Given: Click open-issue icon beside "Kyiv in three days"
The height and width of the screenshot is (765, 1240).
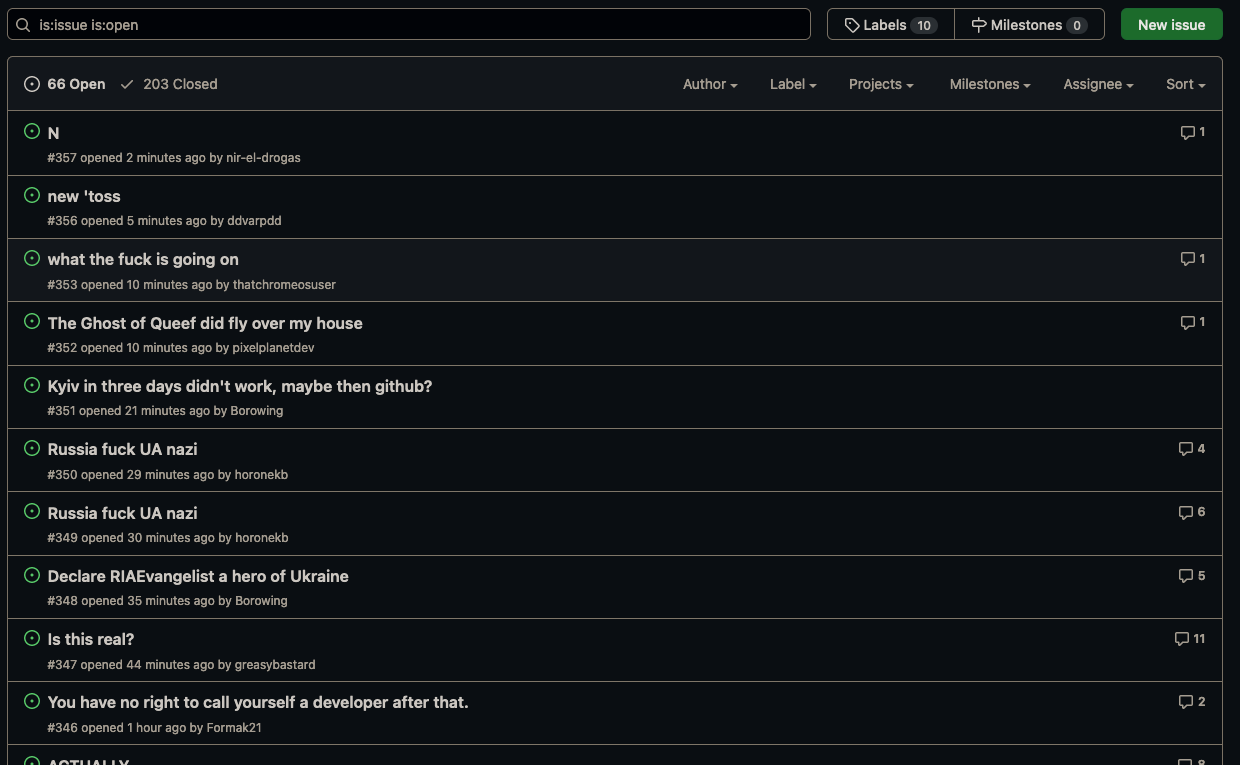Looking at the screenshot, I should coord(32,385).
